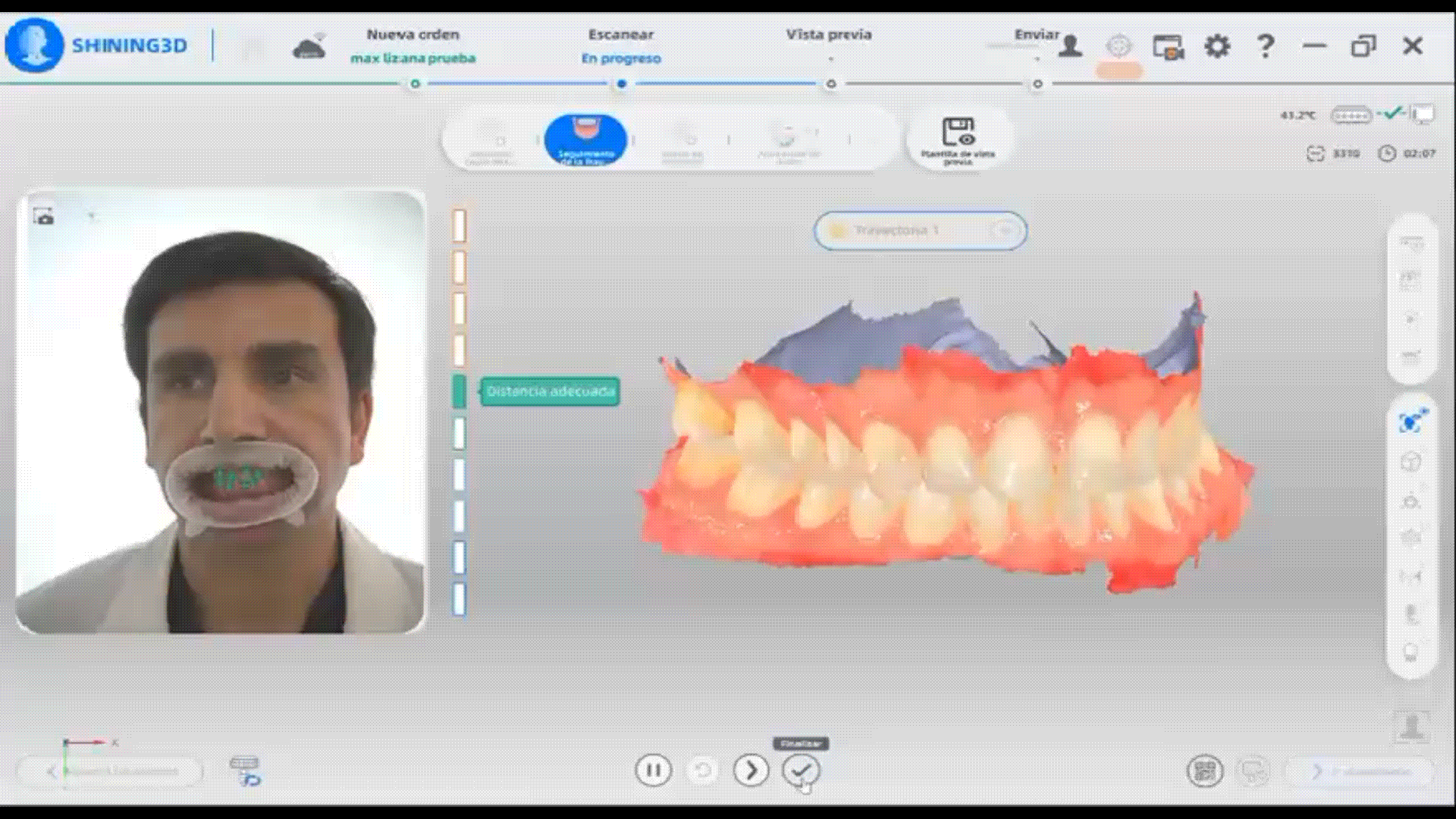Toggle the auto-focus view icon

[x=1411, y=422]
